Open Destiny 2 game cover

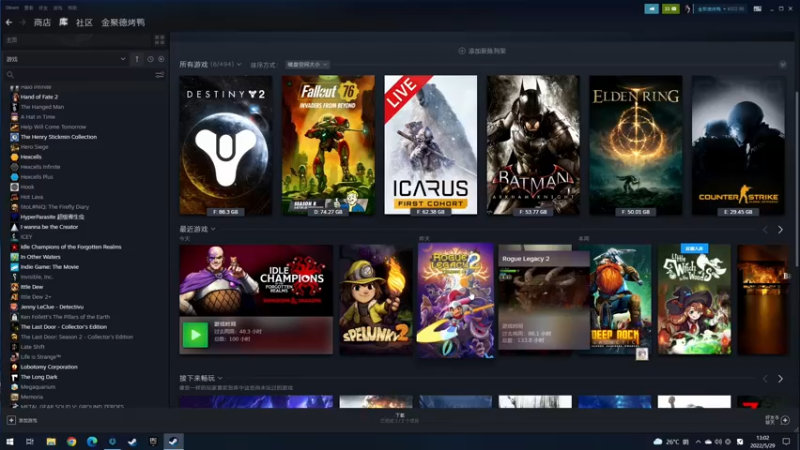tap(226, 145)
